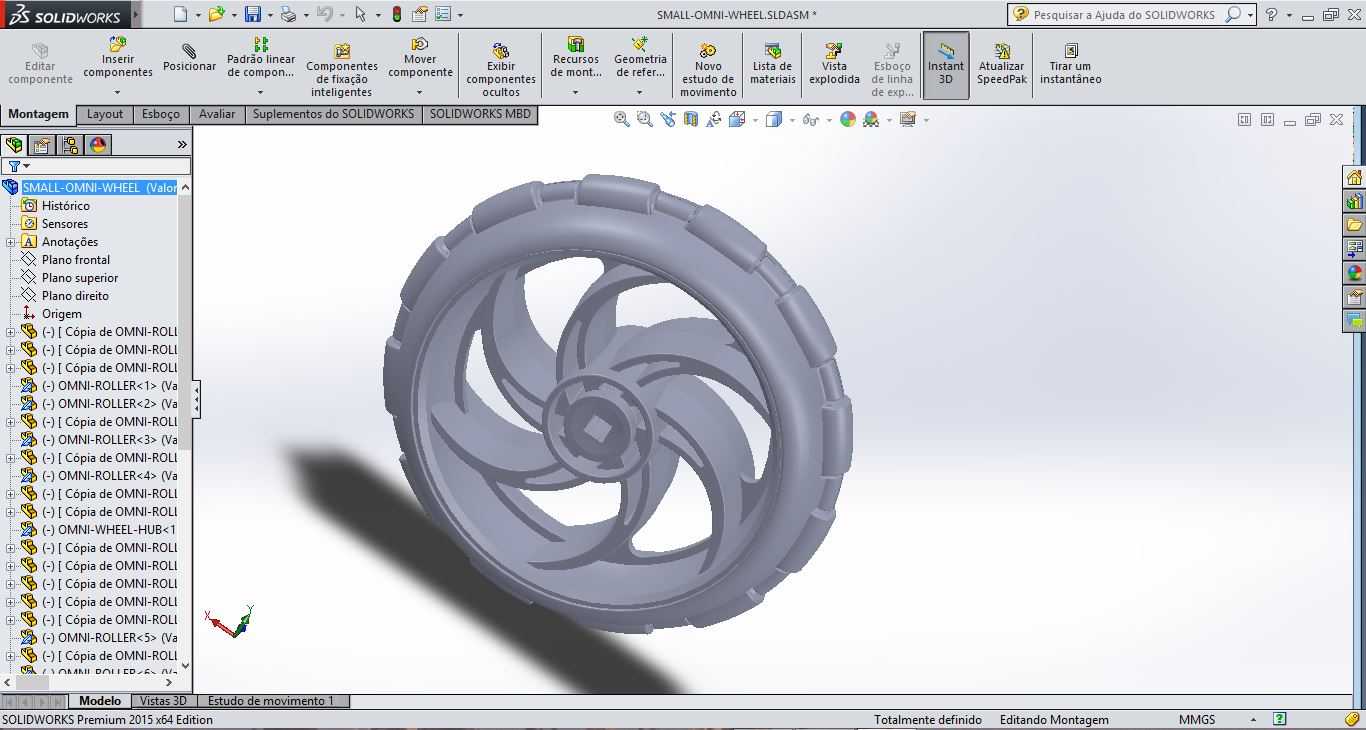Open the PropertyManager tab icon
Viewport: 1366px width, 730px height.
(42, 145)
